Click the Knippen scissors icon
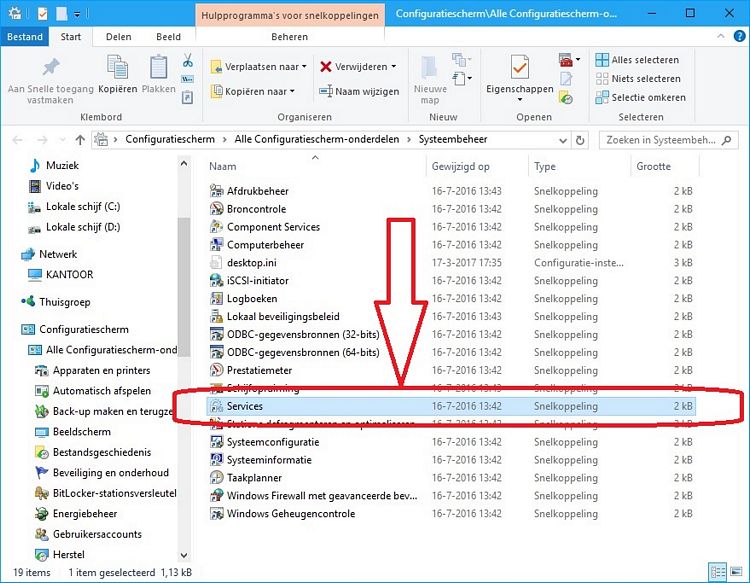The width and height of the screenshot is (750, 583). [188, 60]
